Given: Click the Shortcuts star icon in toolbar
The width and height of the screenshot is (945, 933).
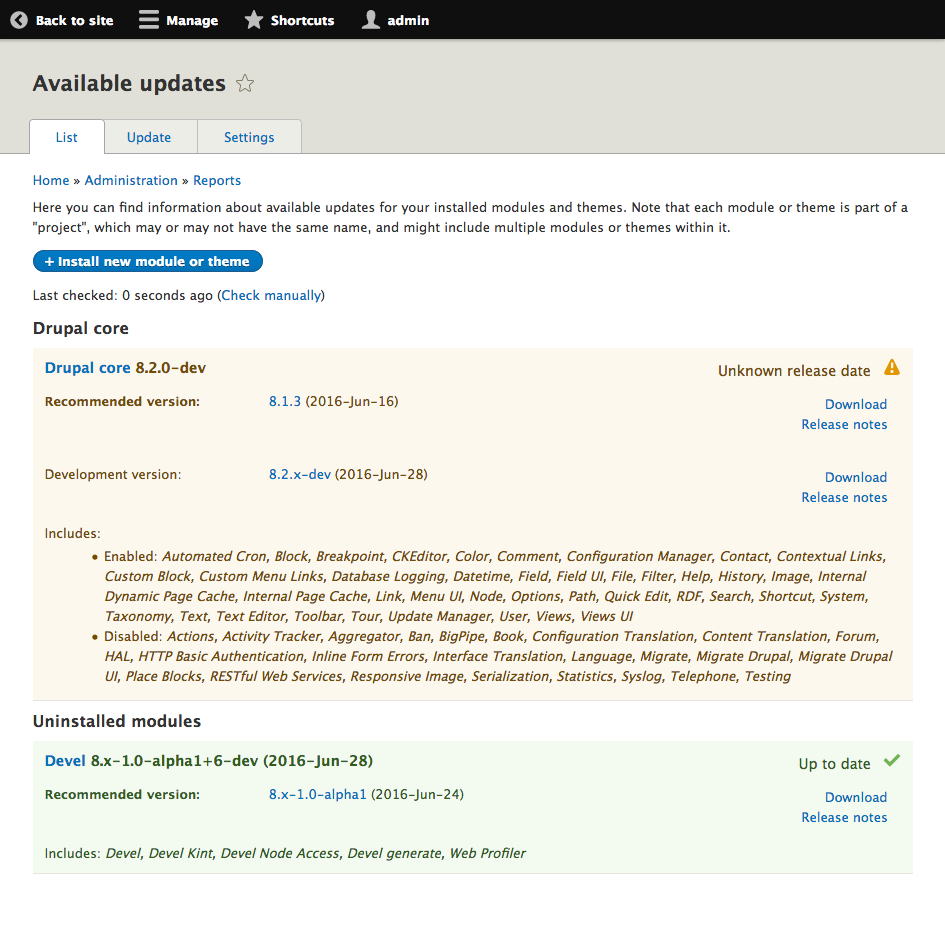Looking at the screenshot, I should pyautogui.click(x=253, y=19).
